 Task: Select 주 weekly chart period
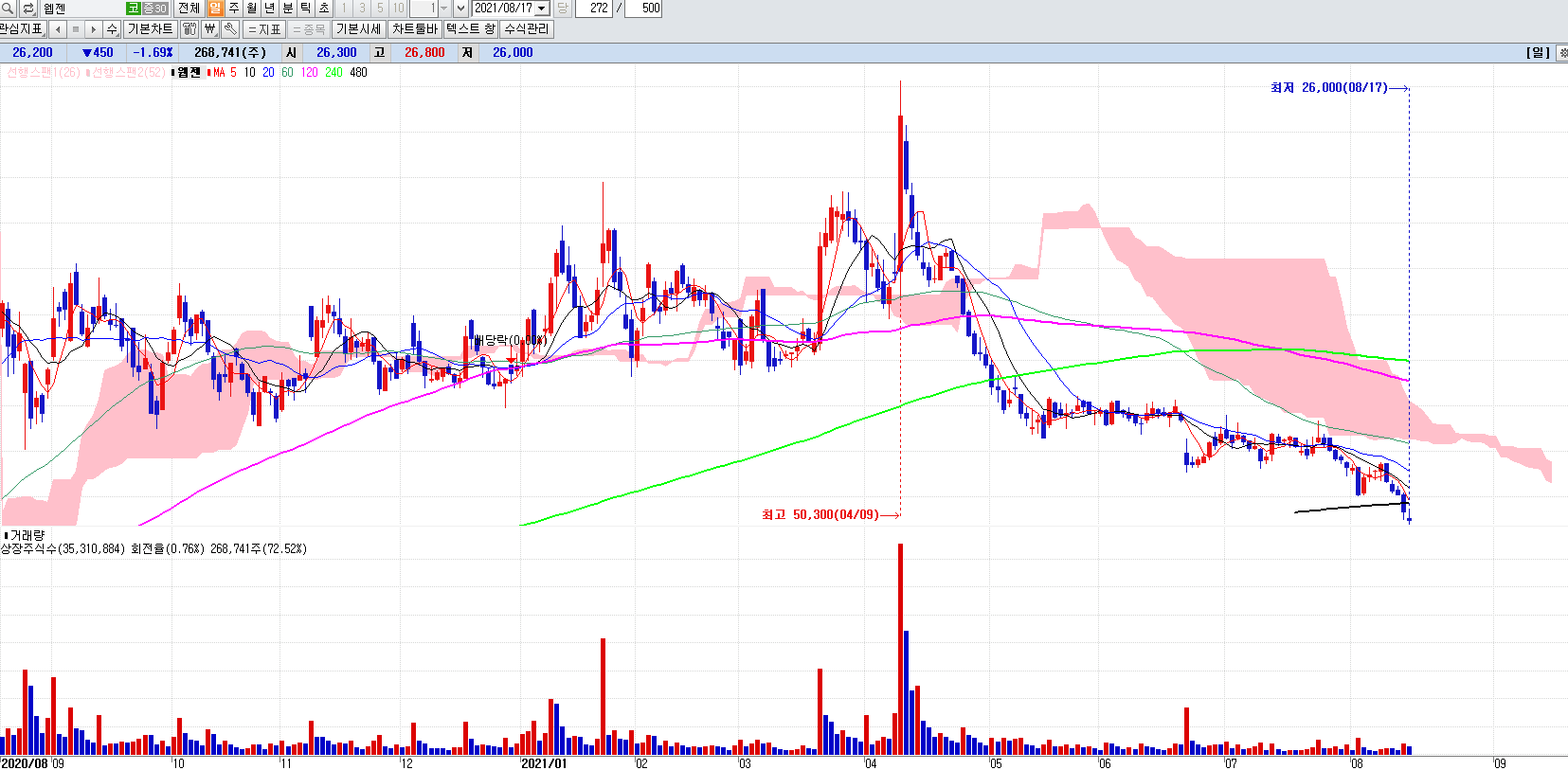pyautogui.click(x=233, y=8)
